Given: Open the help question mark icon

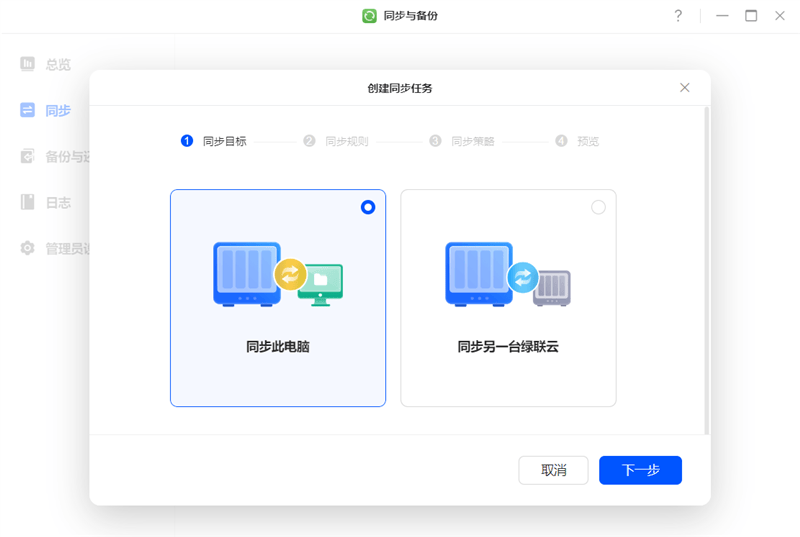Looking at the screenshot, I should (x=678, y=16).
